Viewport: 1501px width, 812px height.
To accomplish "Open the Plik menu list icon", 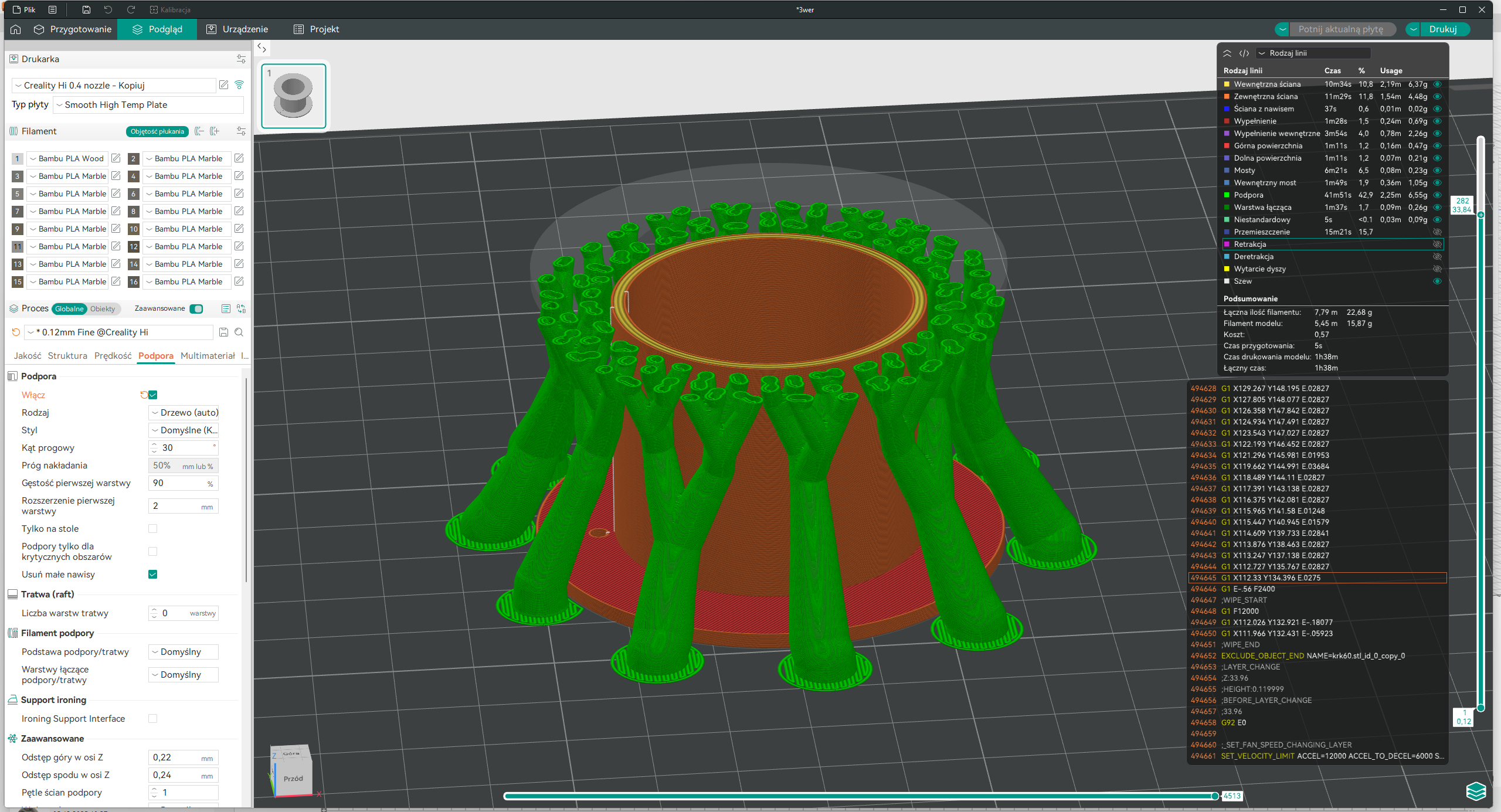I will click(x=52, y=10).
